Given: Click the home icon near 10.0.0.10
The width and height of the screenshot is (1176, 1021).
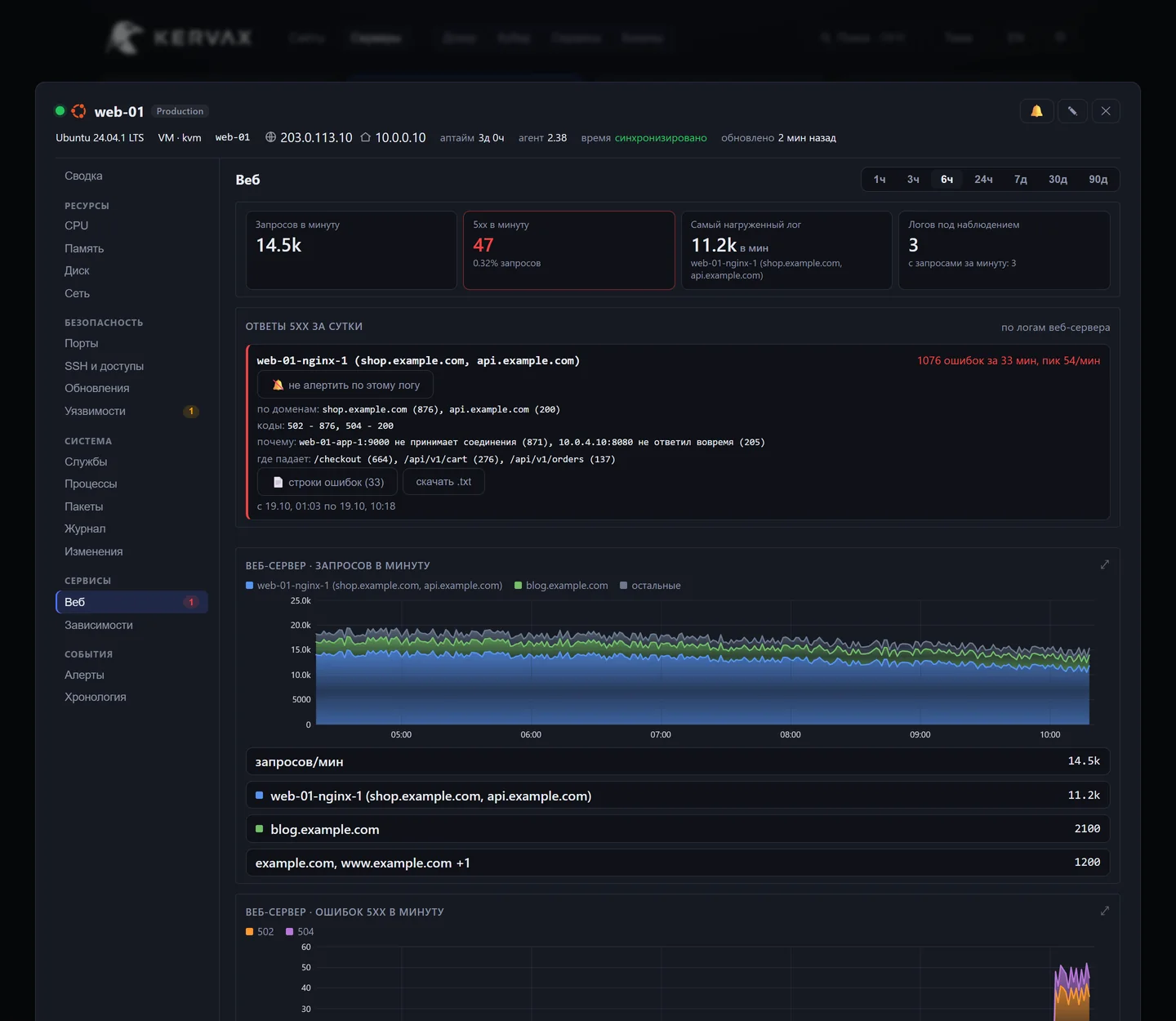Looking at the screenshot, I should pyautogui.click(x=366, y=137).
